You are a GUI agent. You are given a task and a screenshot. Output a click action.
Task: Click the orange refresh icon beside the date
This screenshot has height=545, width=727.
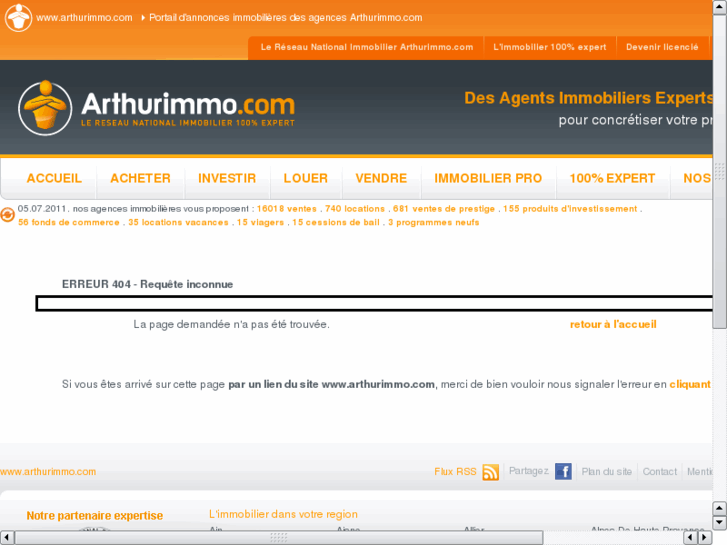click(x=7, y=215)
